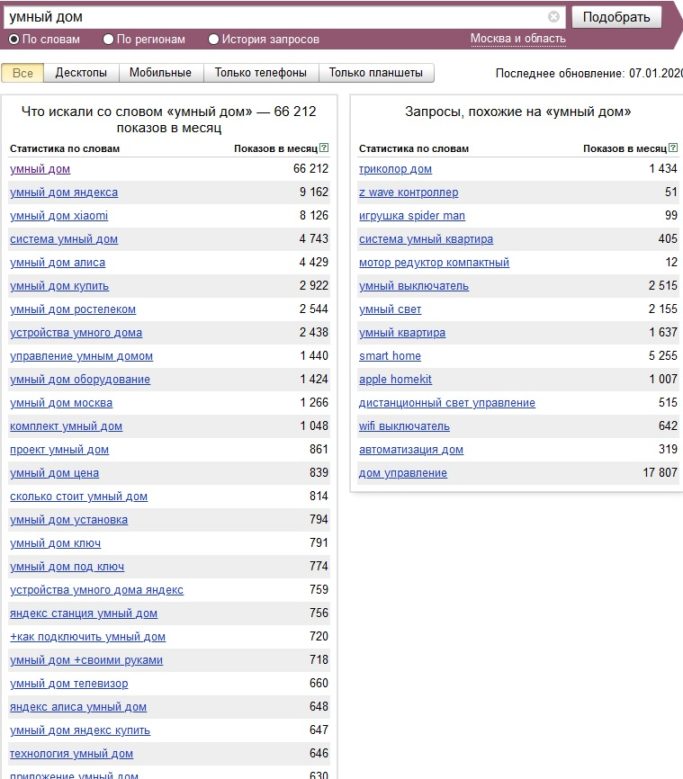
Task: Open the 'яндекс алиса умный дом' link
Action: (78, 707)
